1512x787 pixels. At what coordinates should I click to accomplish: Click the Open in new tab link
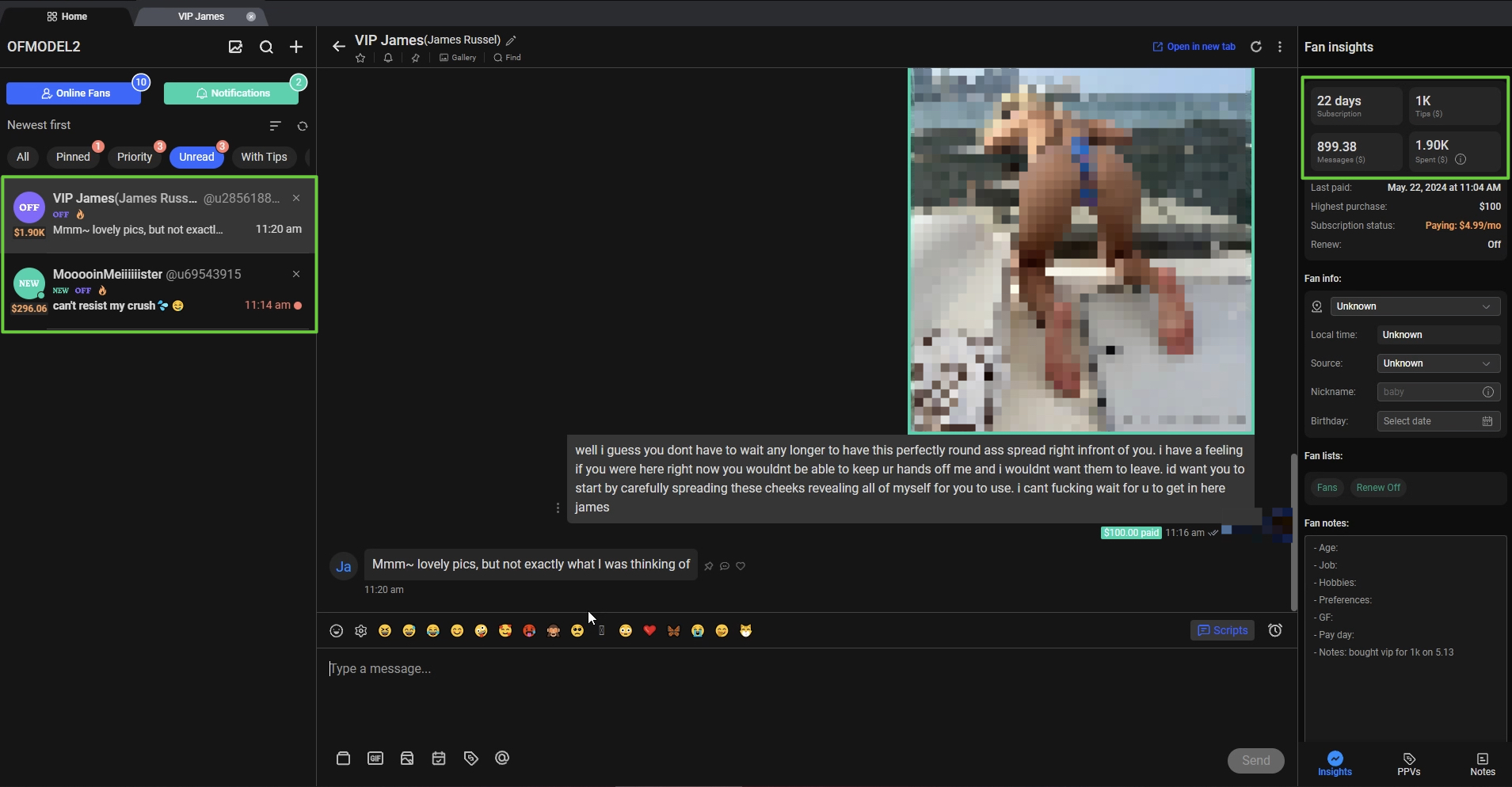[x=1194, y=47]
